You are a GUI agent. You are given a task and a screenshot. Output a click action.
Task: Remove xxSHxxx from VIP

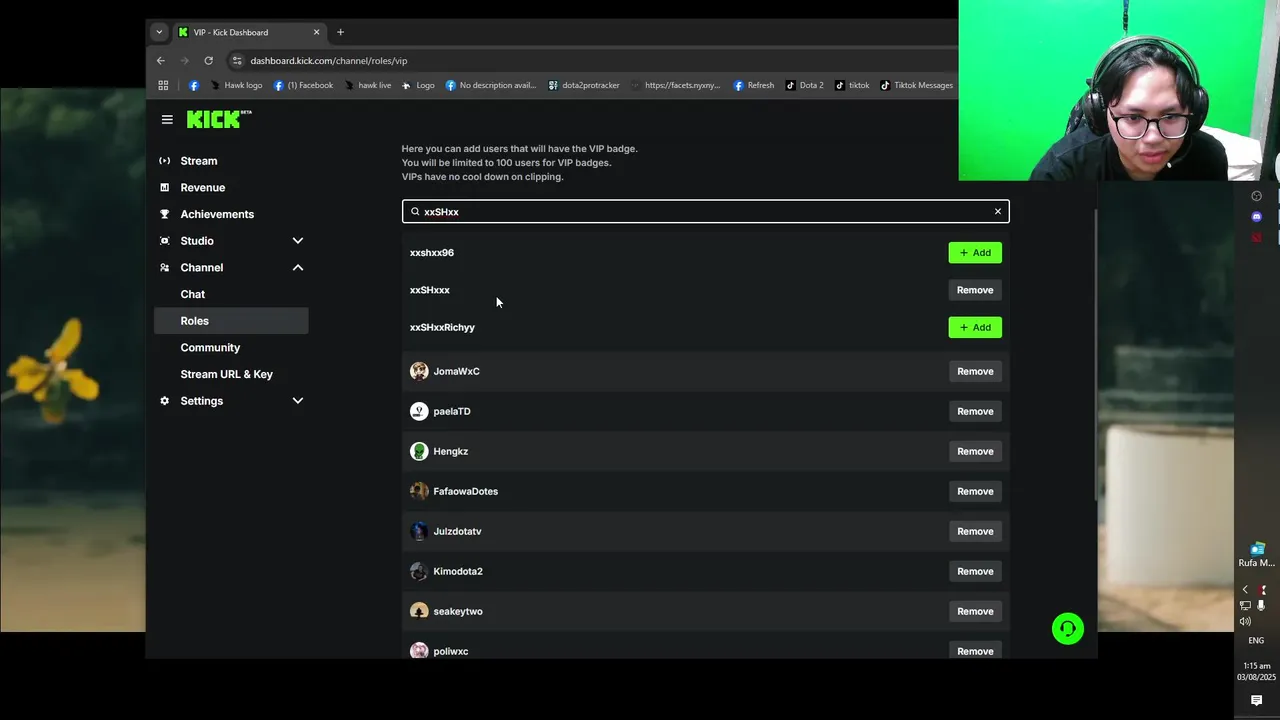(975, 290)
